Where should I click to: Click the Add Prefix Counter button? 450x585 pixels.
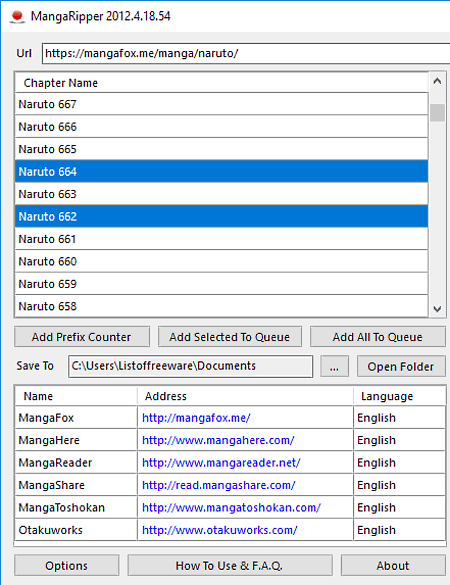(x=82, y=337)
